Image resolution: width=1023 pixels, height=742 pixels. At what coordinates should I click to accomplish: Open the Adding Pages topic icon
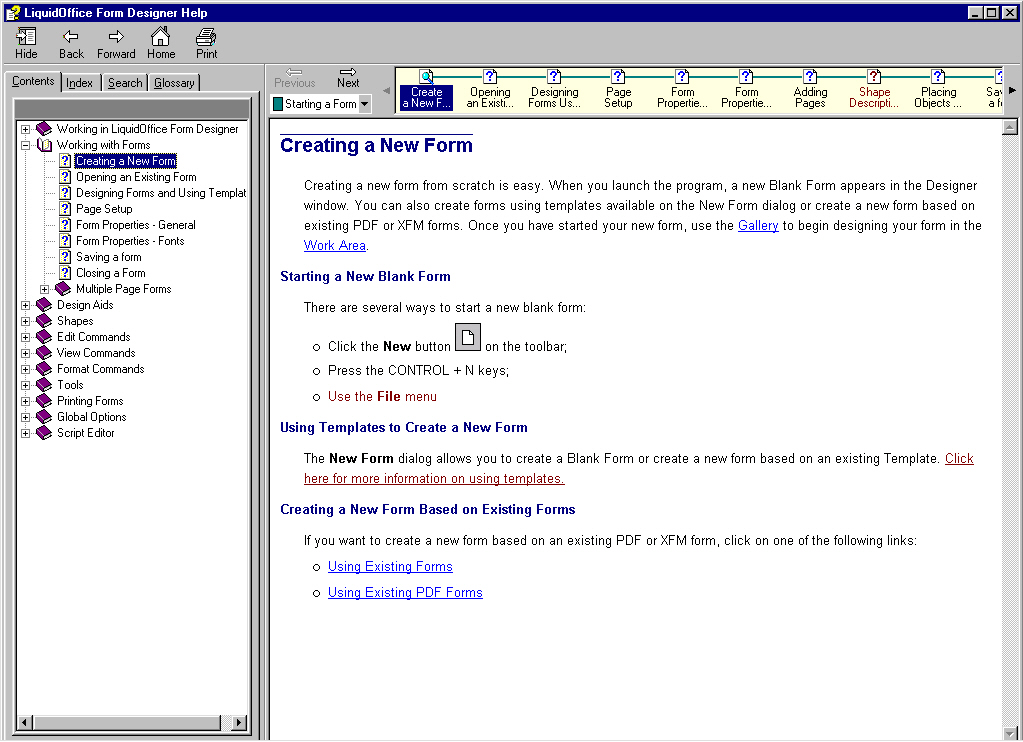coord(810,77)
